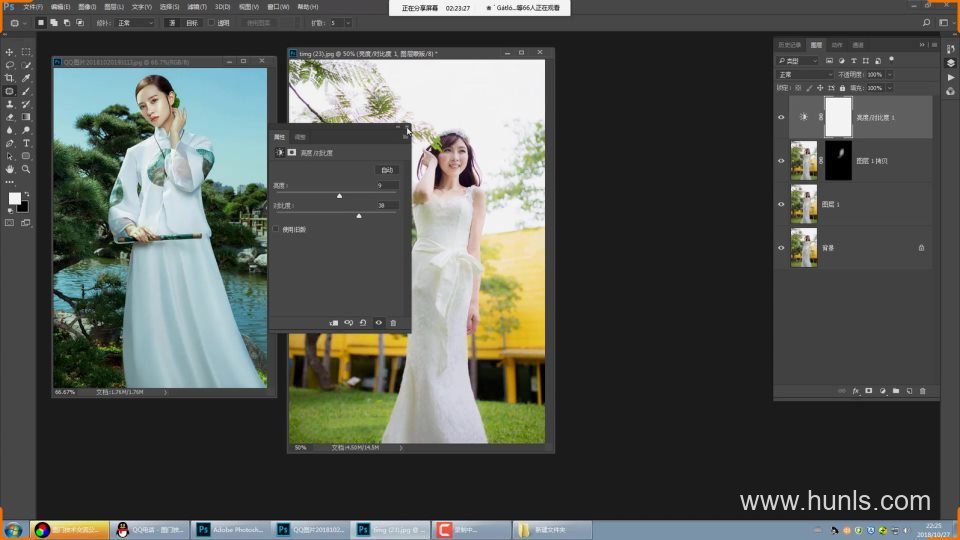Open the Filter menu
The height and width of the screenshot is (540, 960).
coord(197,7)
